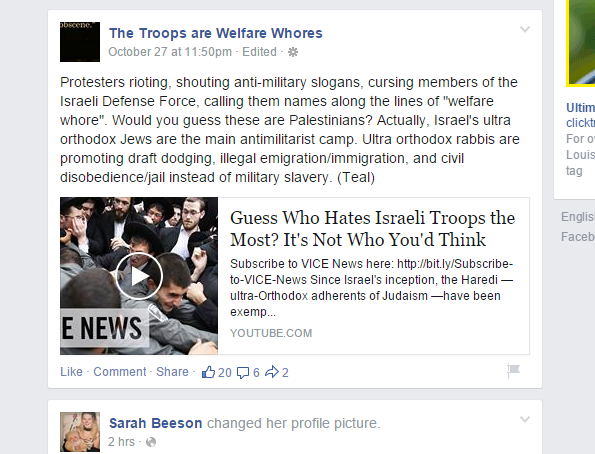The image size is (595, 454).
Task: Click the Comment link under the post
Action: tap(120, 372)
